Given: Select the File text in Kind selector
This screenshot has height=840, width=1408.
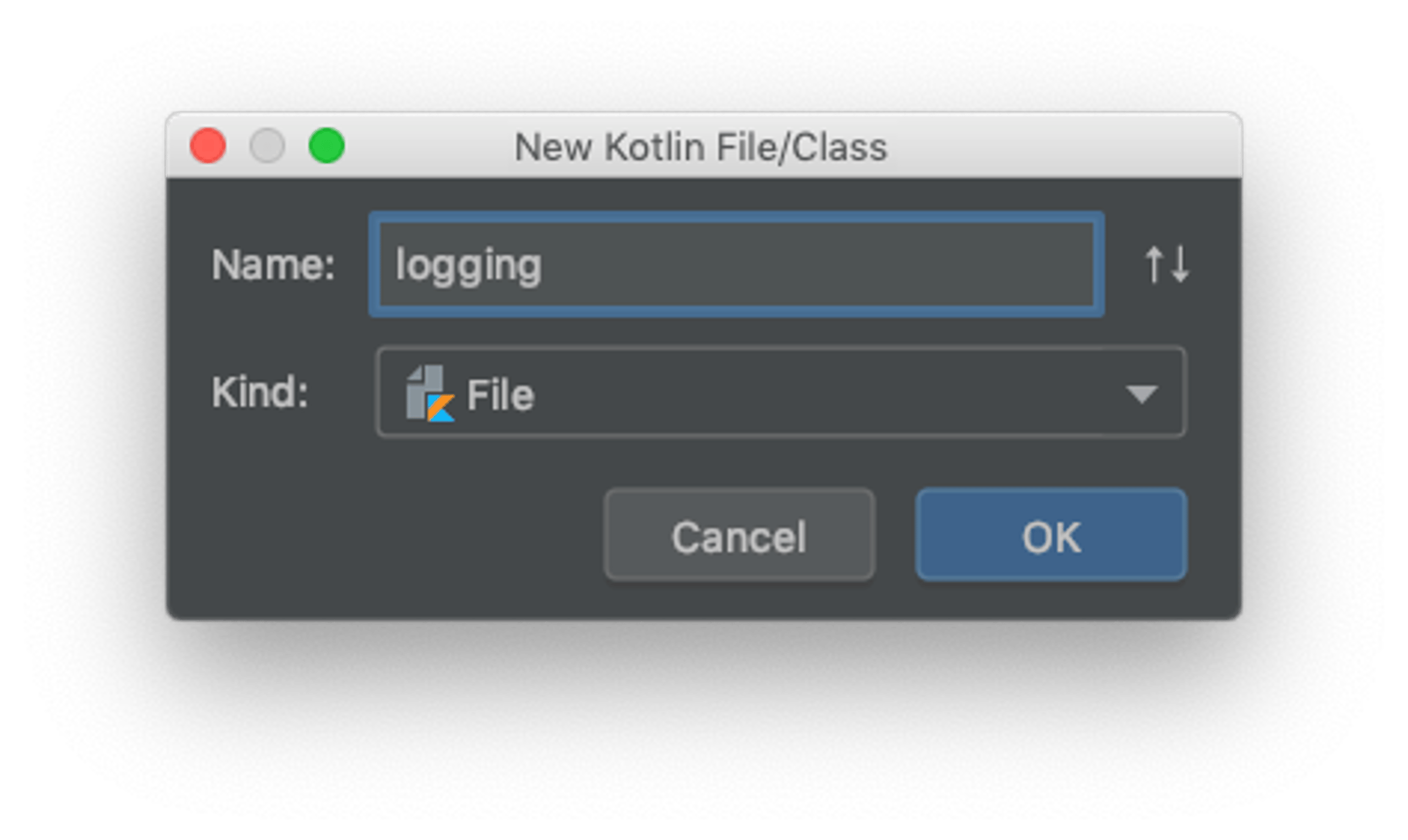Looking at the screenshot, I should pos(500,395).
